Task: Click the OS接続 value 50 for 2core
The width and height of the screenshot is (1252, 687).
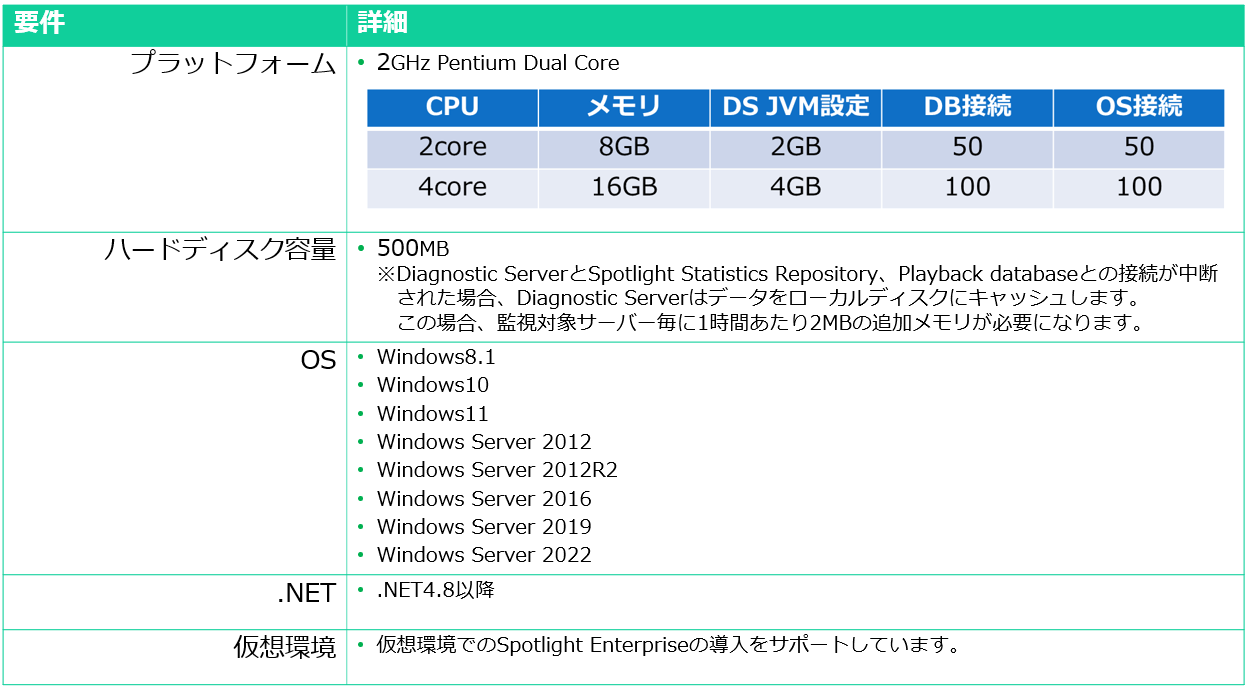Action: (1139, 147)
